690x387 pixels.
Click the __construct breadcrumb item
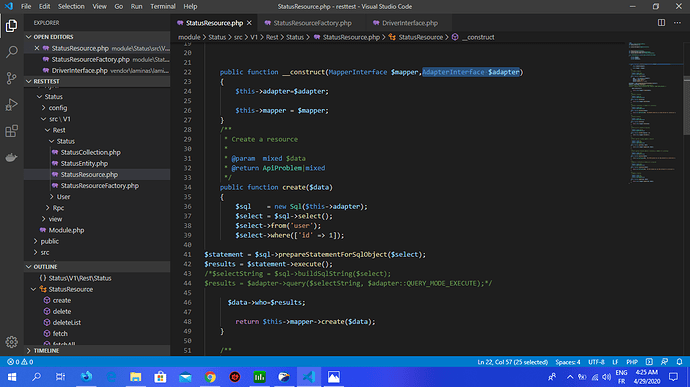(x=473, y=37)
